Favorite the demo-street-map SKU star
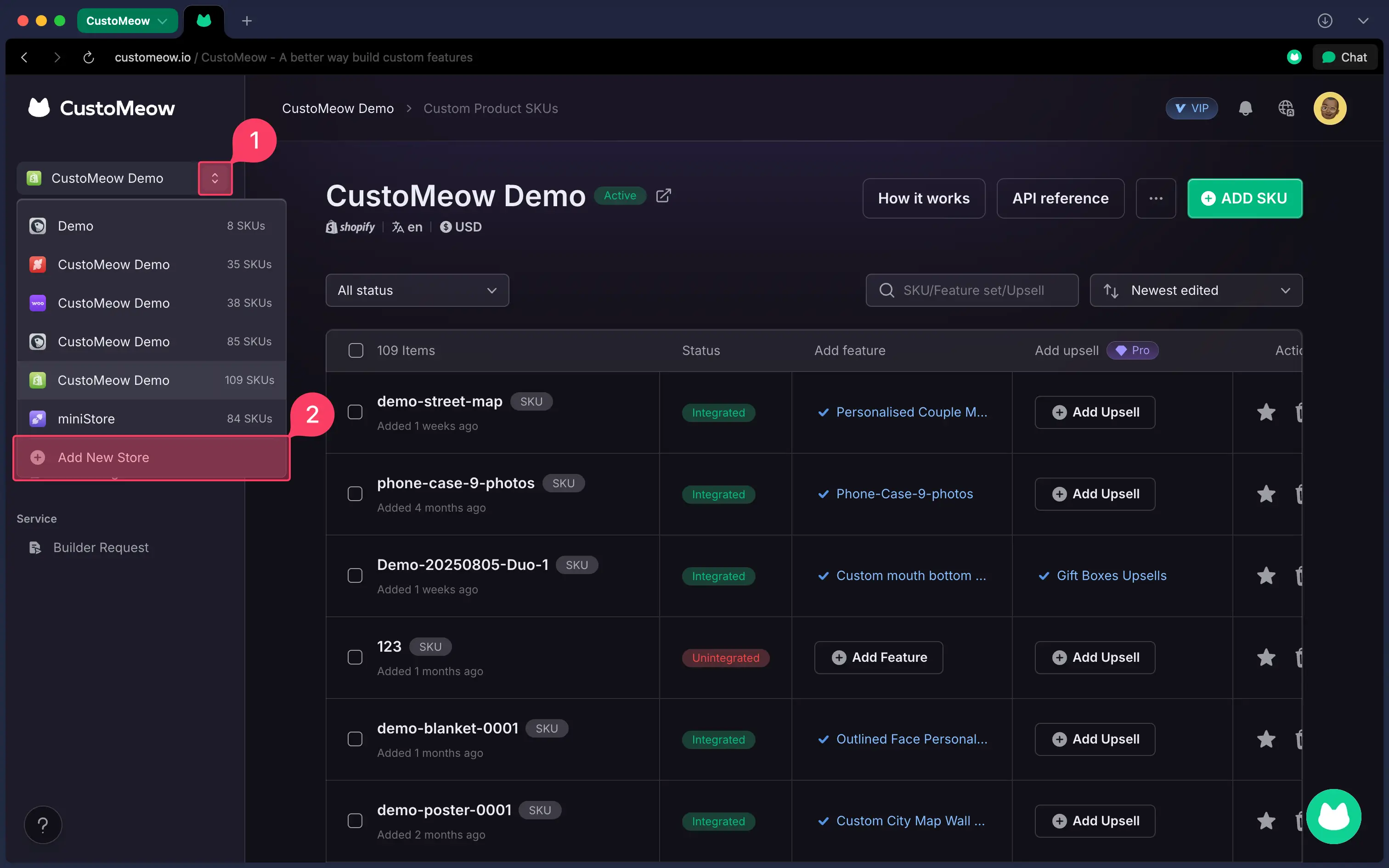This screenshot has height=868, width=1389. [1265, 412]
